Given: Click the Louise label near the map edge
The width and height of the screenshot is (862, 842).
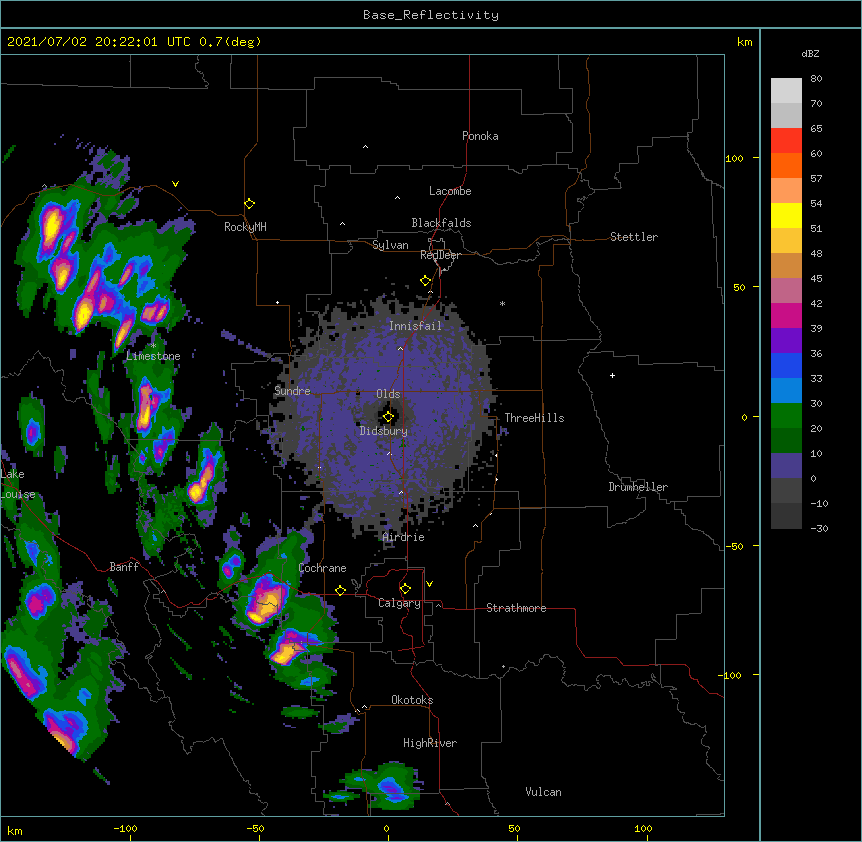Looking at the screenshot, I should click(x=18, y=494).
